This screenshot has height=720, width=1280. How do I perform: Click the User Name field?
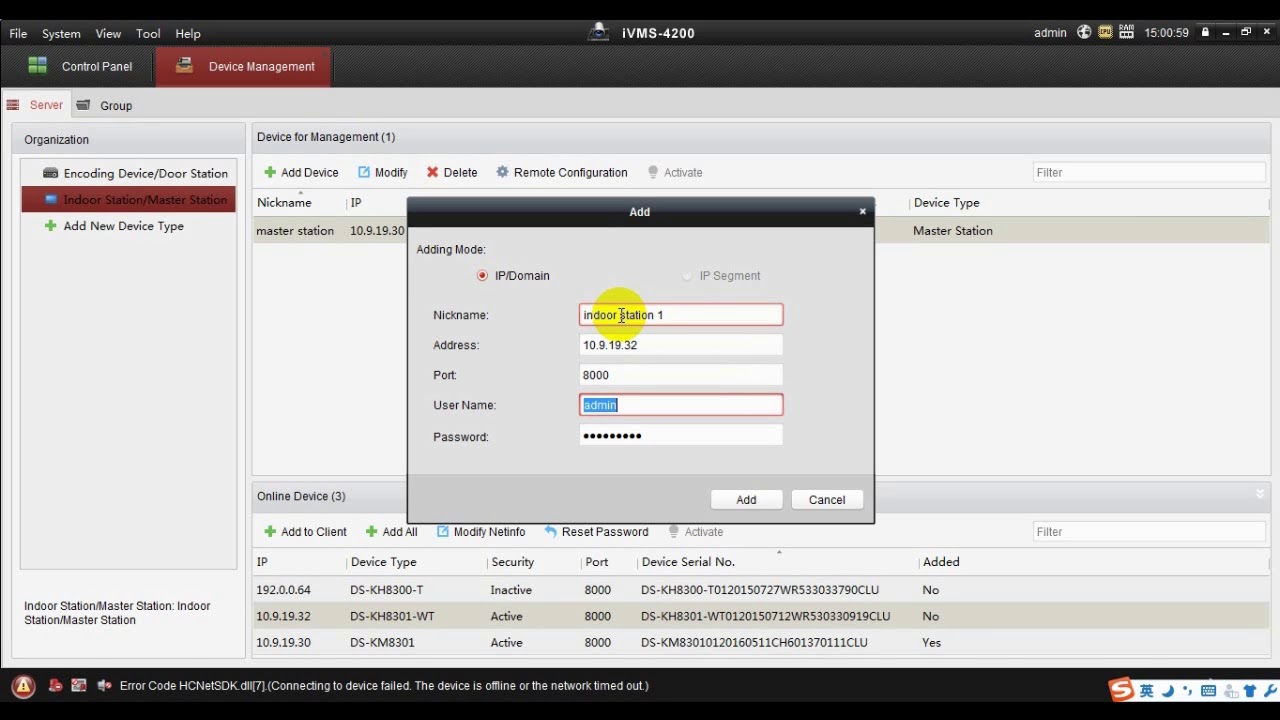click(681, 405)
